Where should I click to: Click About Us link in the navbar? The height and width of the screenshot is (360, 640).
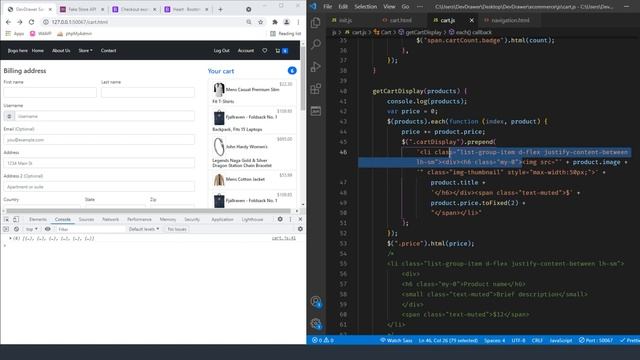[61, 51]
